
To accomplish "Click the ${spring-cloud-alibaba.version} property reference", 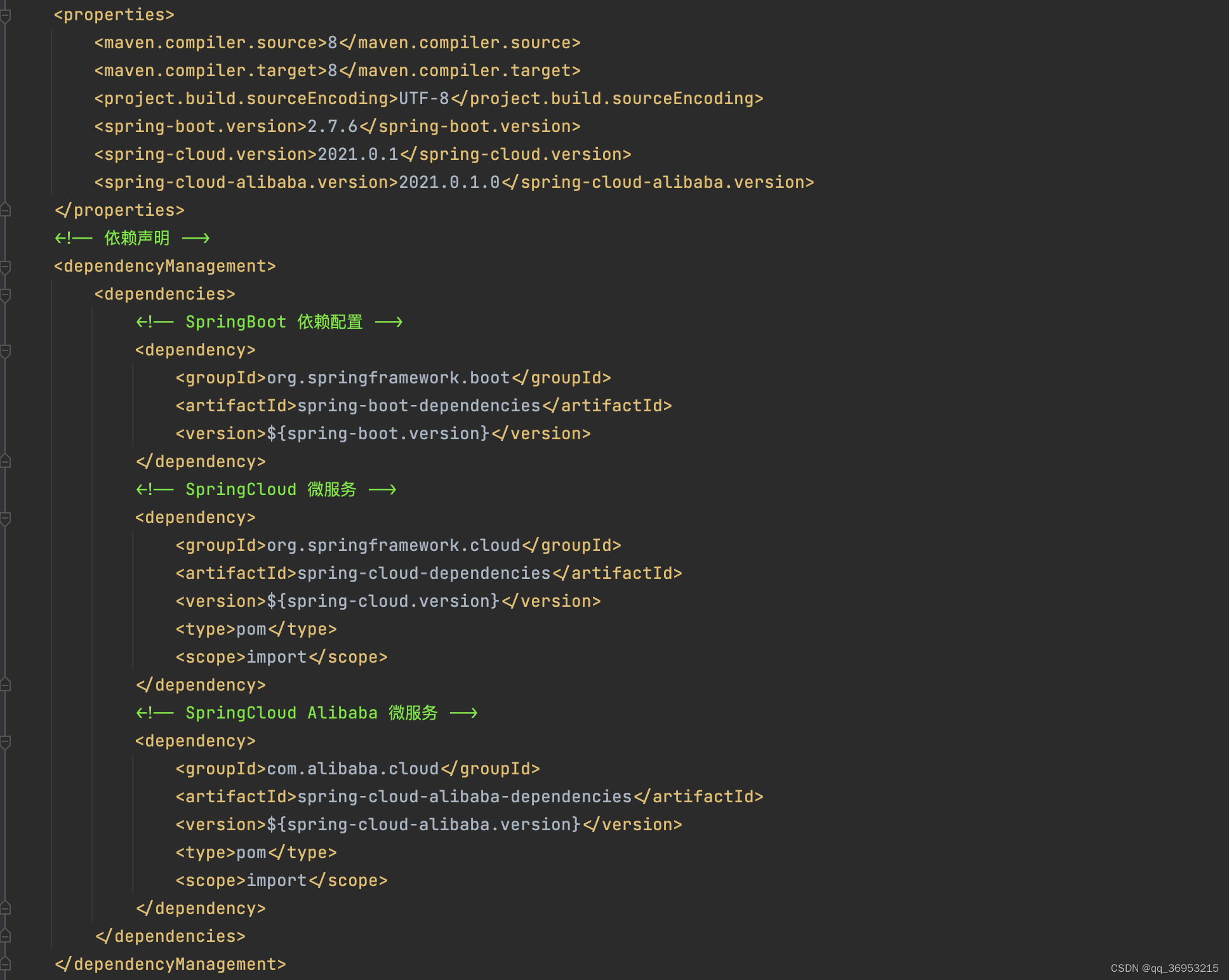I will pos(423,824).
